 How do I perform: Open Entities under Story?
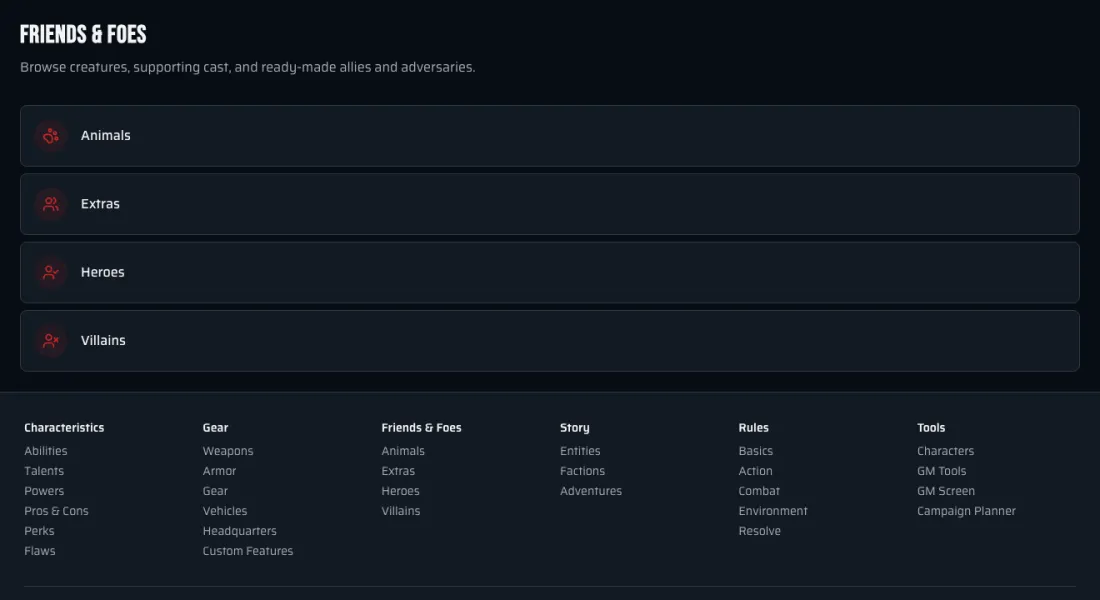(x=580, y=451)
